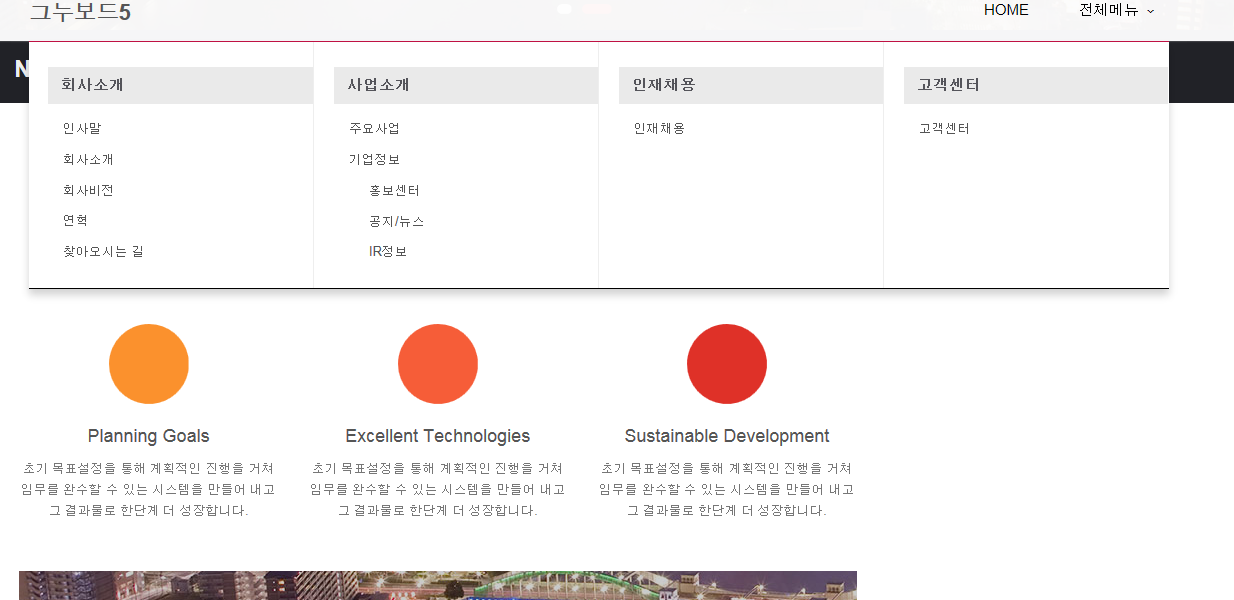Image resolution: width=1234 pixels, height=600 pixels.
Task: Open the 주요사업 link
Action: tap(374, 129)
